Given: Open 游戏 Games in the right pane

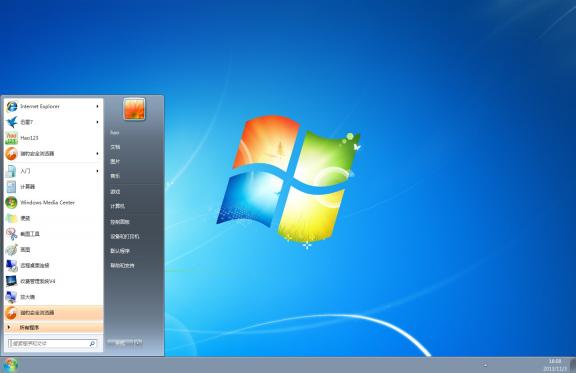Looking at the screenshot, I should point(115,191).
